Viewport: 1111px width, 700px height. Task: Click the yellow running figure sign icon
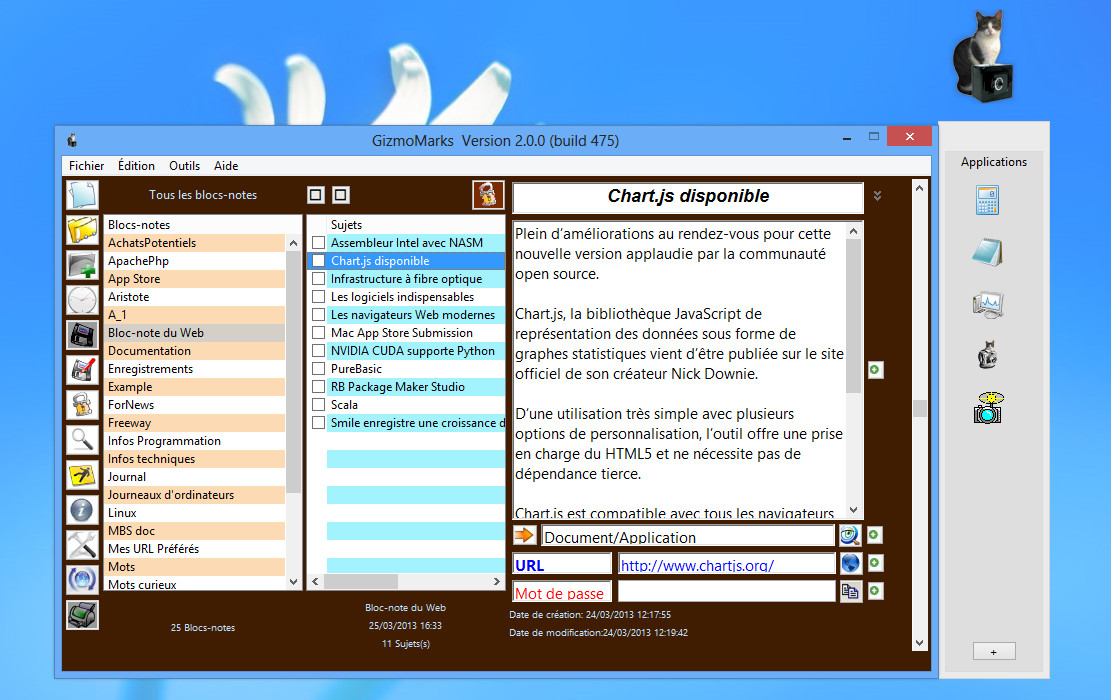pos(82,475)
